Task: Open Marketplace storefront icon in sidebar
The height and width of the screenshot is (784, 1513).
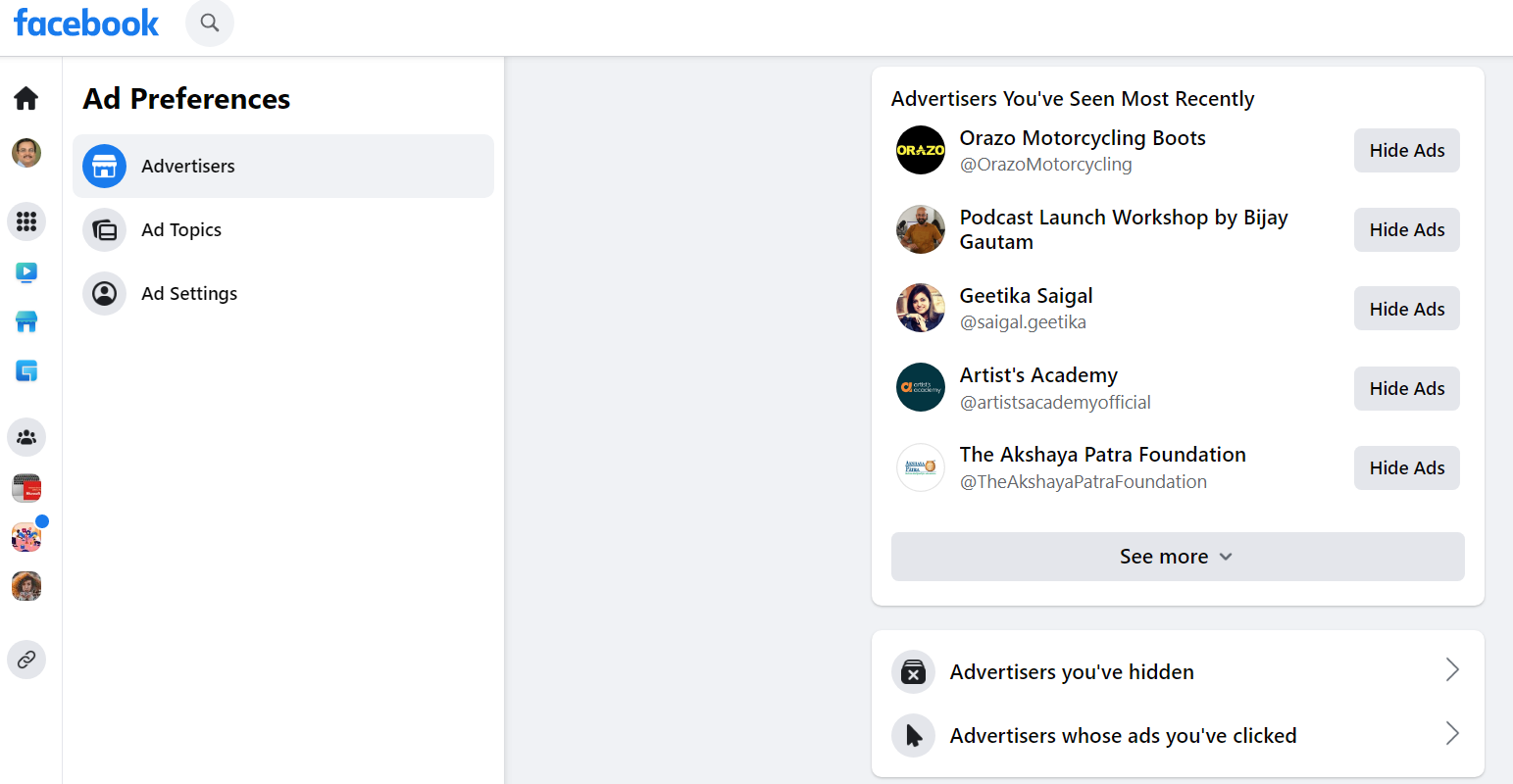Action: click(26, 321)
